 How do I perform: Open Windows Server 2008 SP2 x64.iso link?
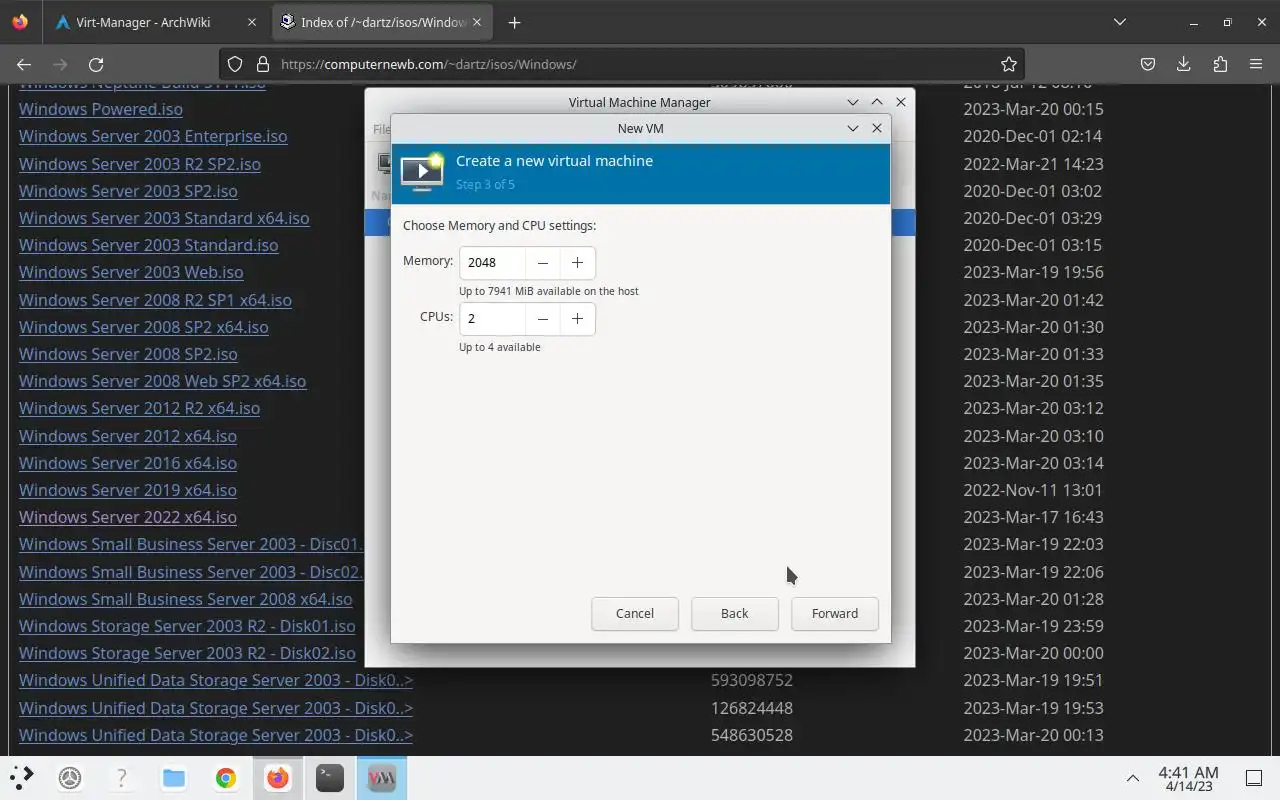coord(144,327)
